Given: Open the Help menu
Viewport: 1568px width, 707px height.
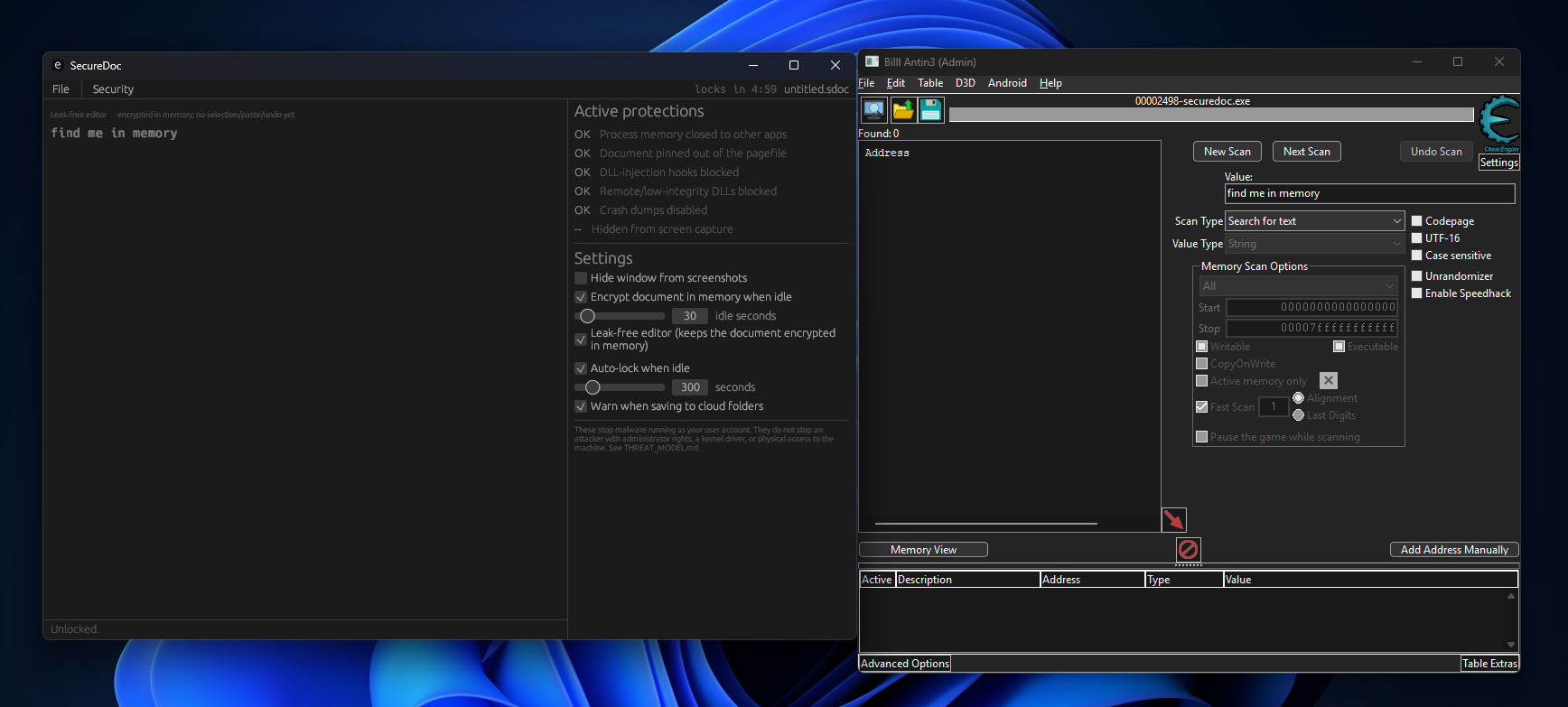Looking at the screenshot, I should point(1050,83).
